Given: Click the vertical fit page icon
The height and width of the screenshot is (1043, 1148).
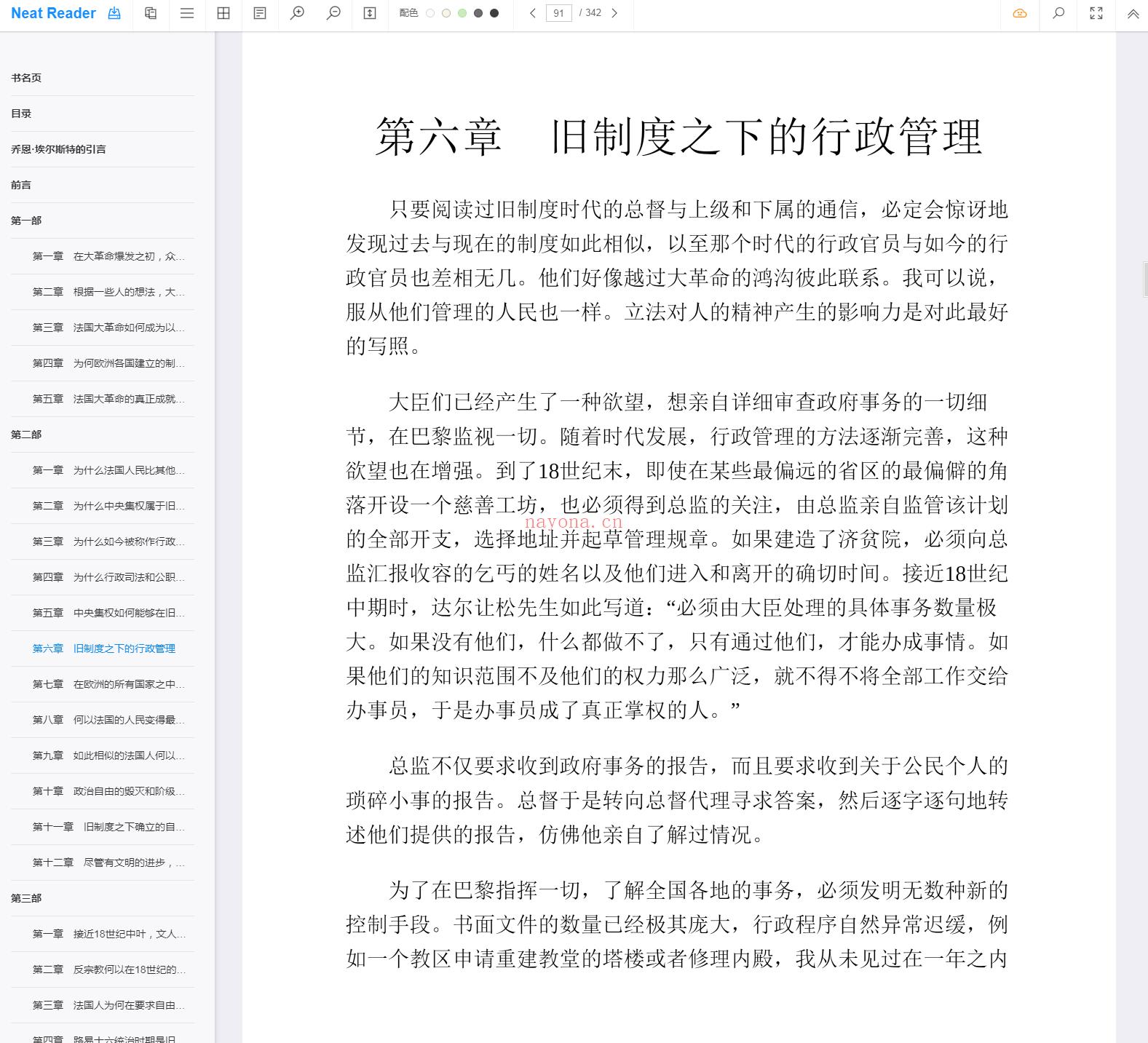Looking at the screenshot, I should pos(370,13).
